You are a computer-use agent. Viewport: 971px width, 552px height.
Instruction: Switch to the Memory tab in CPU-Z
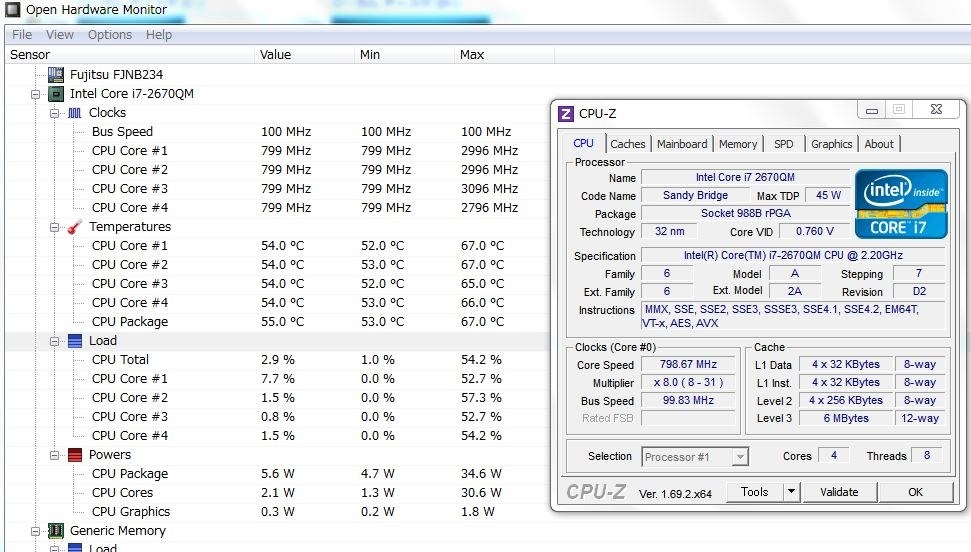(738, 144)
